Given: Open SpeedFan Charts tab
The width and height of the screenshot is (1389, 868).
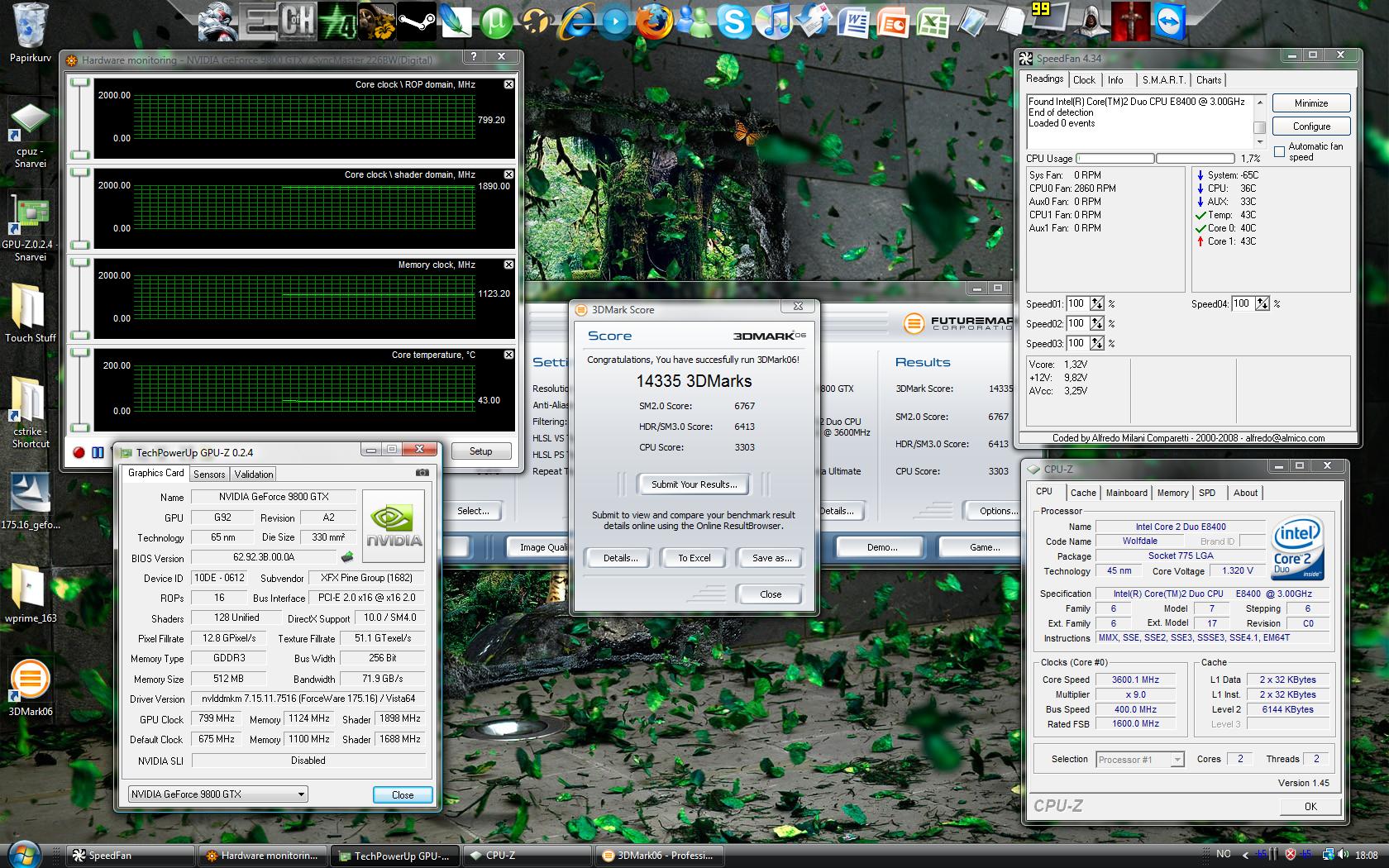Looking at the screenshot, I should click(1208, 80).
